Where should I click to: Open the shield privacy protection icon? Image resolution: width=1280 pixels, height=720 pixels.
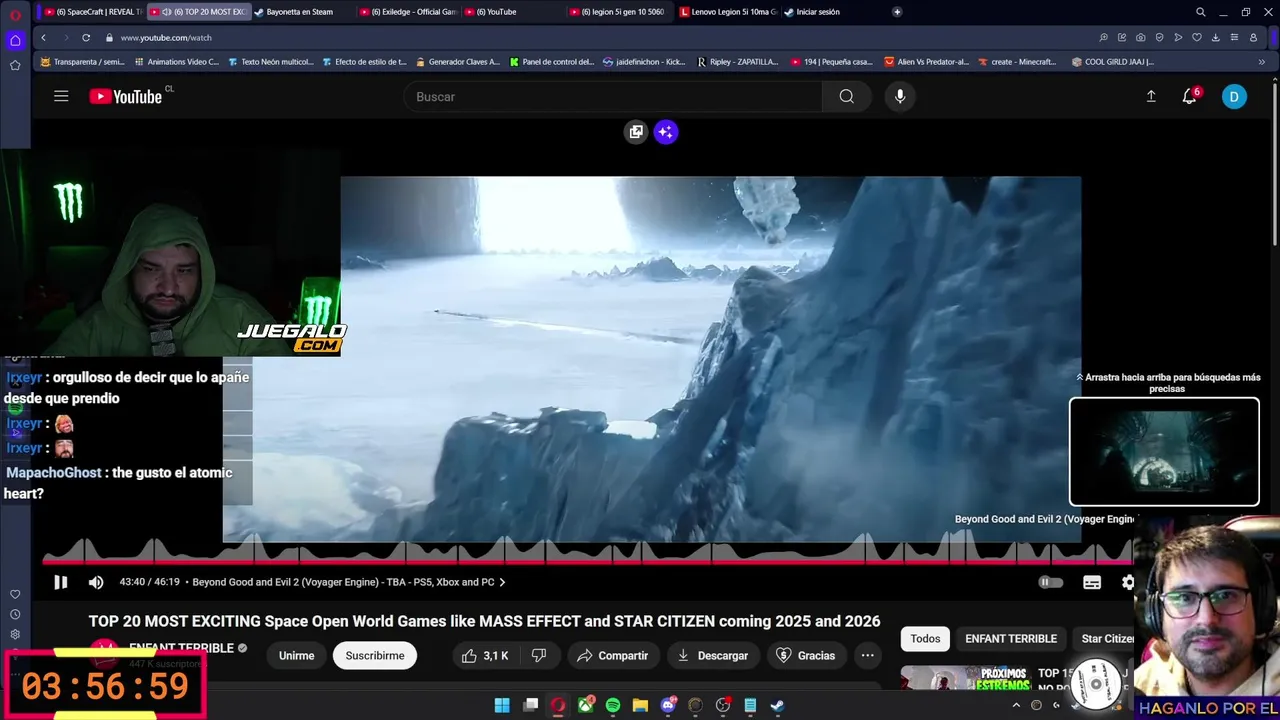click(x=1159, y=37)
